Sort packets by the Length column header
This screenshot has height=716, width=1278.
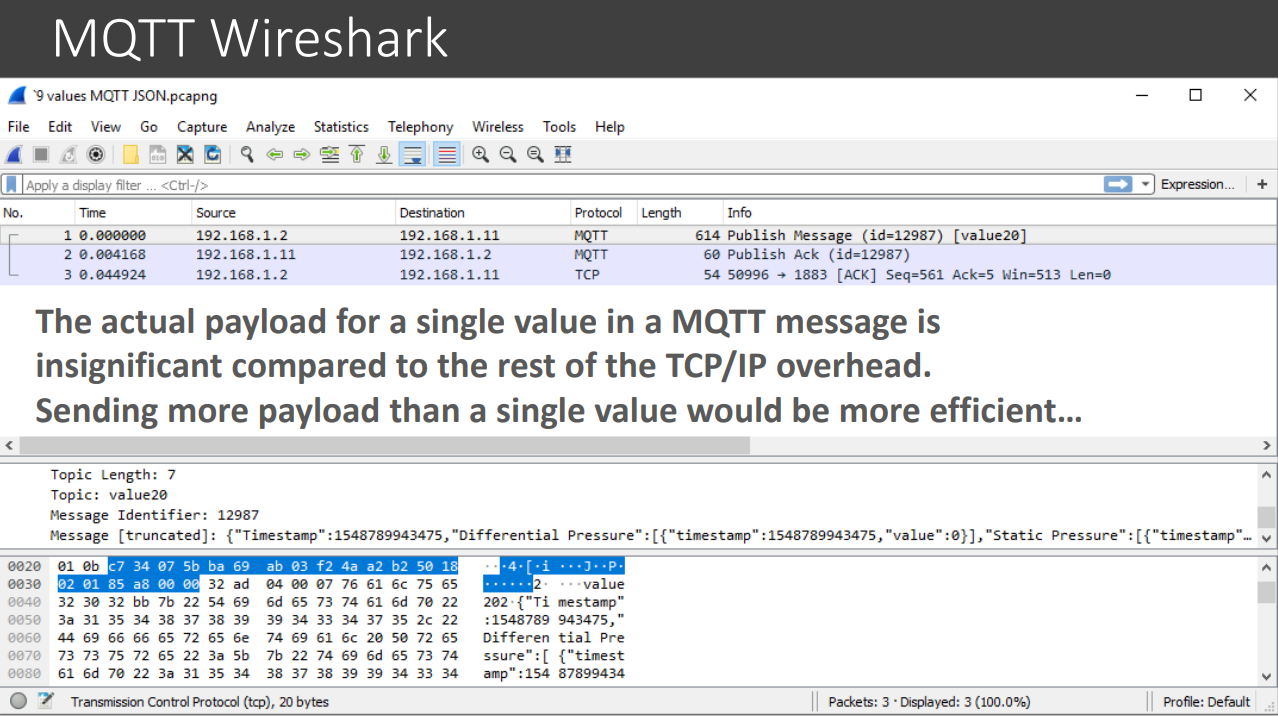click(680, 213)
